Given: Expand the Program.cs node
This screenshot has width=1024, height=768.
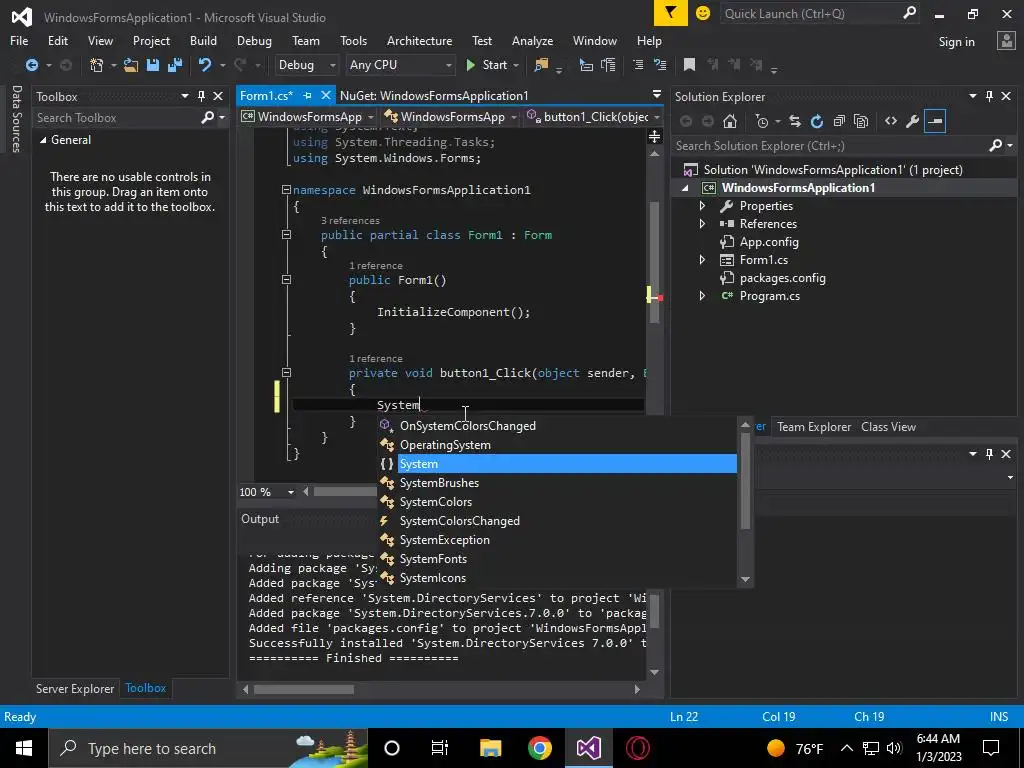Looking at the screenshot, I should [x=702, y=296].
